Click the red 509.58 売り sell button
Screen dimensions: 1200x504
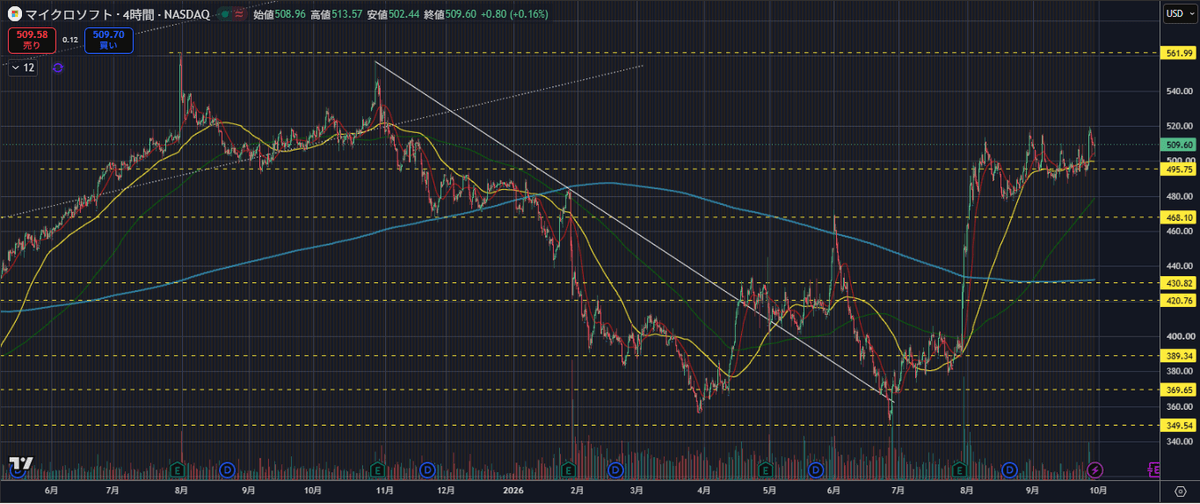click(x=32, y=41)
